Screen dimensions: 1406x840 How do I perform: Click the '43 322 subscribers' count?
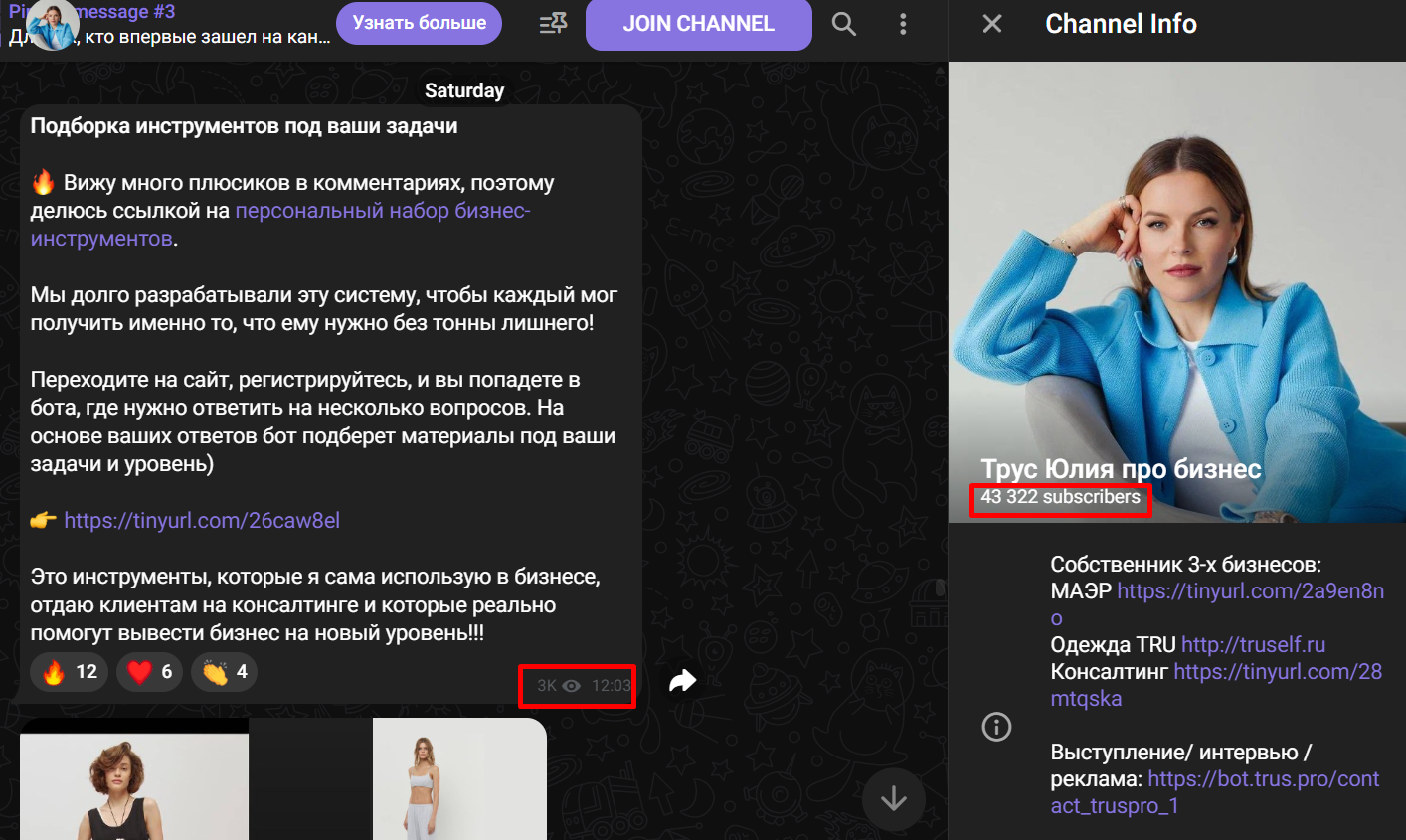pyautogui.click(x=1060, y=497)
